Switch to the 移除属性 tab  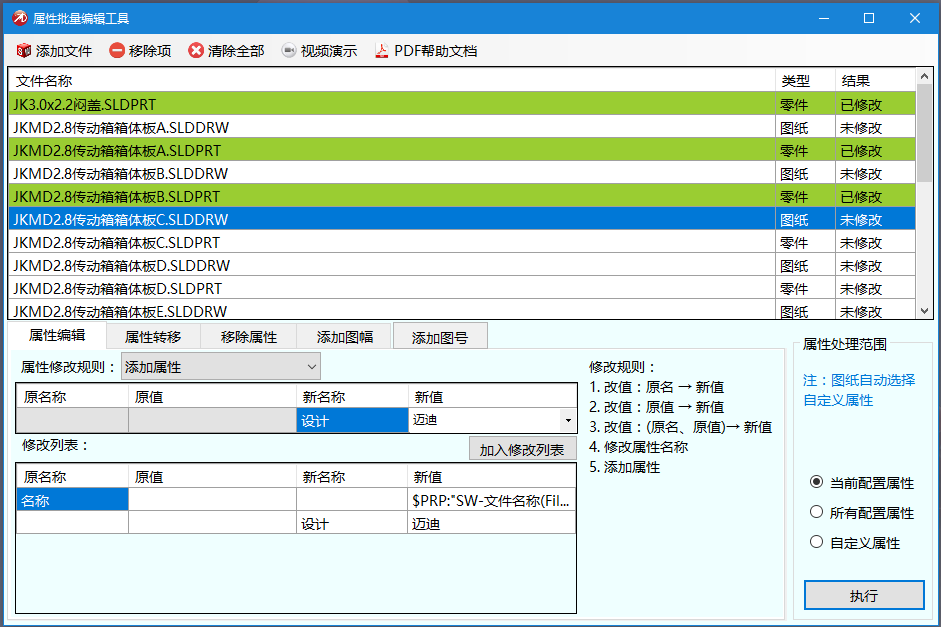click(249, 337)
